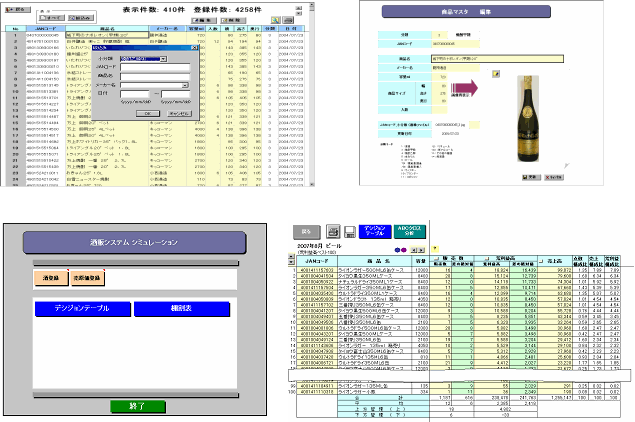Screen dimensions: 635x422
Task: Toggle the checkbox on the 荒利益高 column header
Action: [487, 258]
